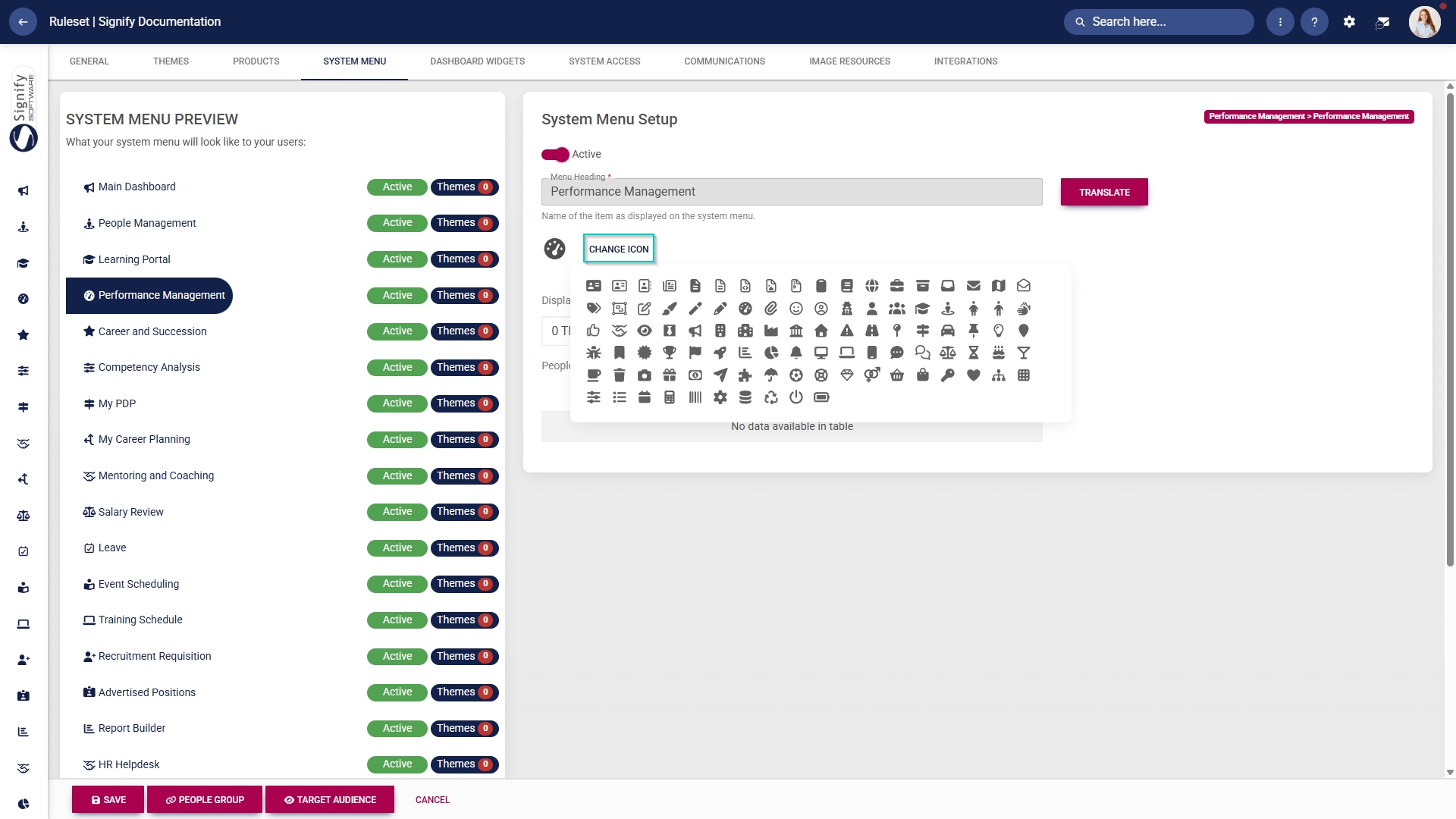
Task: Focus the Menu Heading input field
Action: 792,192
